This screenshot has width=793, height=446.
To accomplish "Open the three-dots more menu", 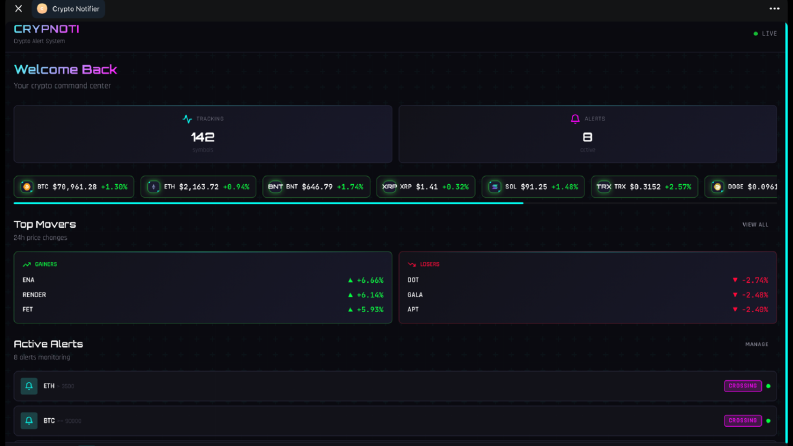I will point(774,9).
